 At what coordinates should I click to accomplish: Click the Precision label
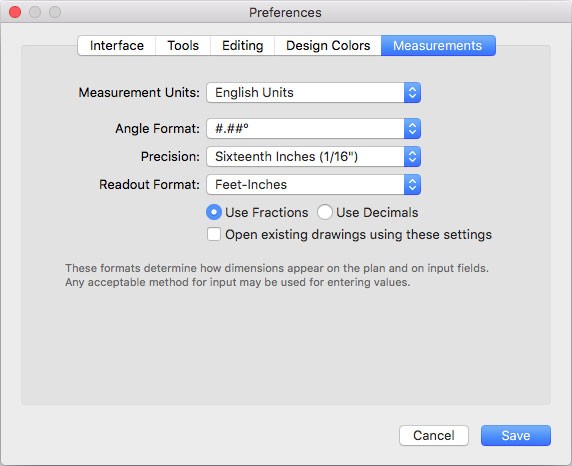click(x=170, y=157)
